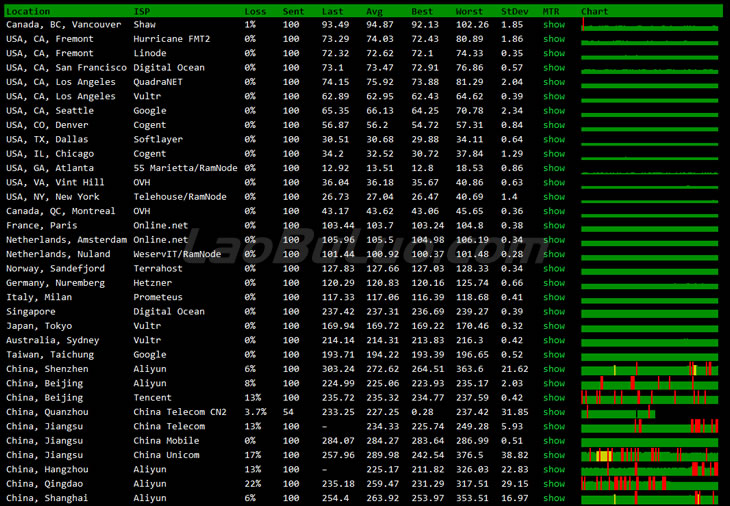The image size is (730, 506).
Task: Click the Sent column header
Action: tap(293, 11)
